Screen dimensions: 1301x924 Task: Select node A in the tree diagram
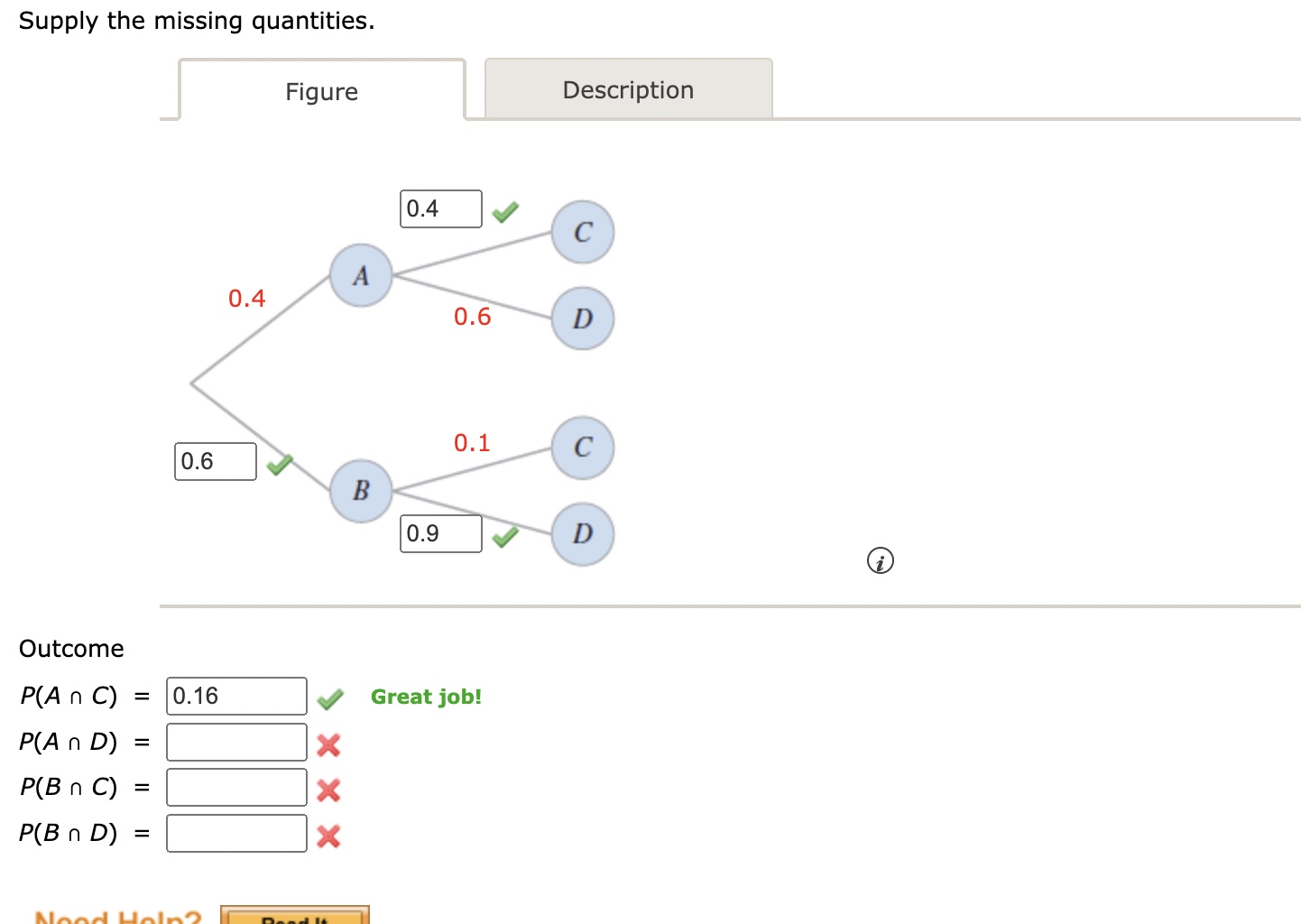coord(361,276)
